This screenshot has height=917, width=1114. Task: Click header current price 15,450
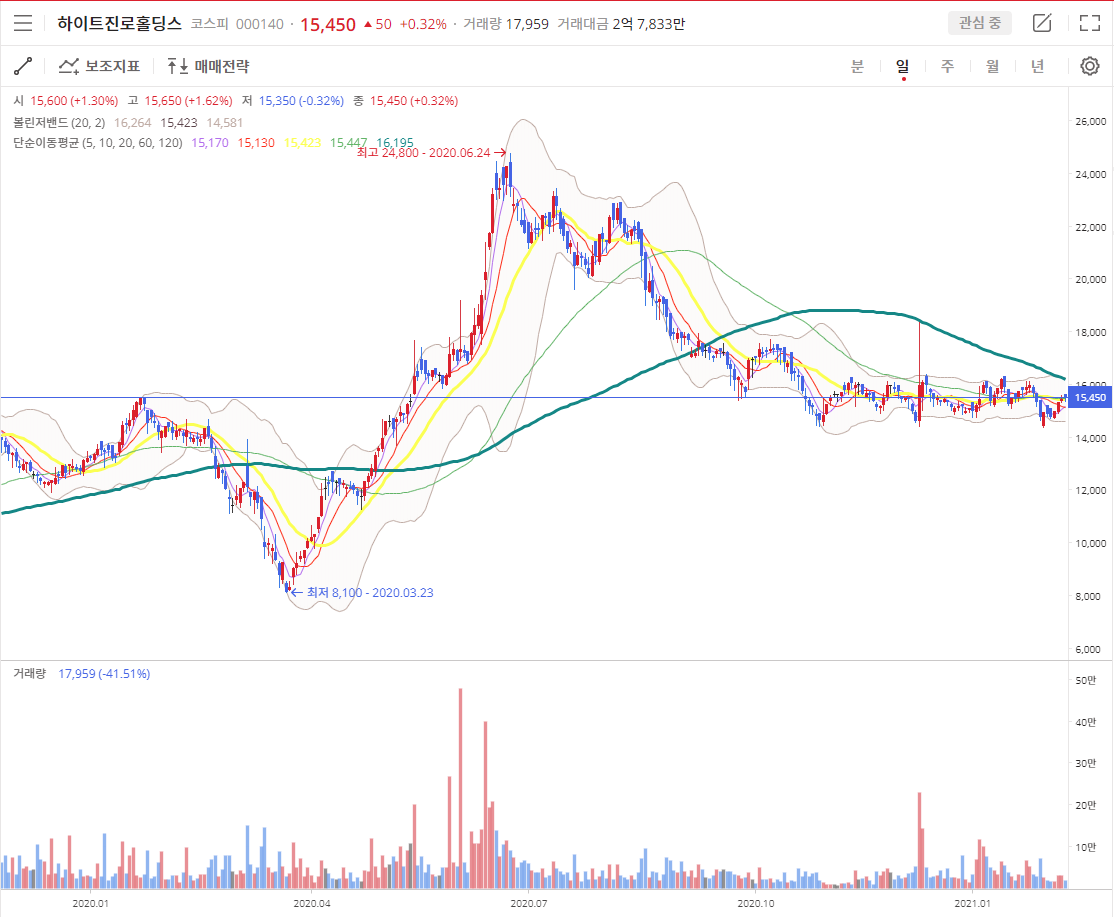click(x=328, y=24)
